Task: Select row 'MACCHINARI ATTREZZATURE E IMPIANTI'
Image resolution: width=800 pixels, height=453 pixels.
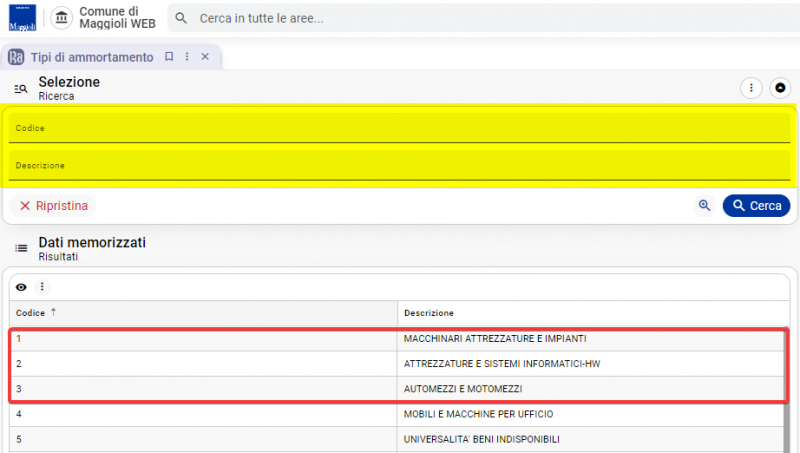Action: (x=397, y=339)
